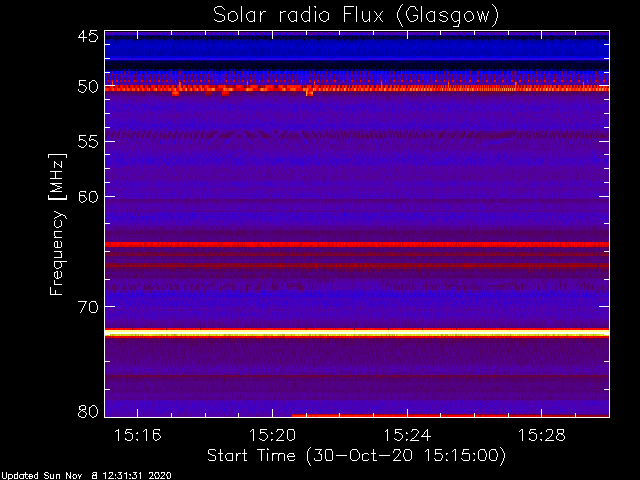Click the 15:24 time tick label
The height and width of the screenshot is (480, 640).
[407, 436]
